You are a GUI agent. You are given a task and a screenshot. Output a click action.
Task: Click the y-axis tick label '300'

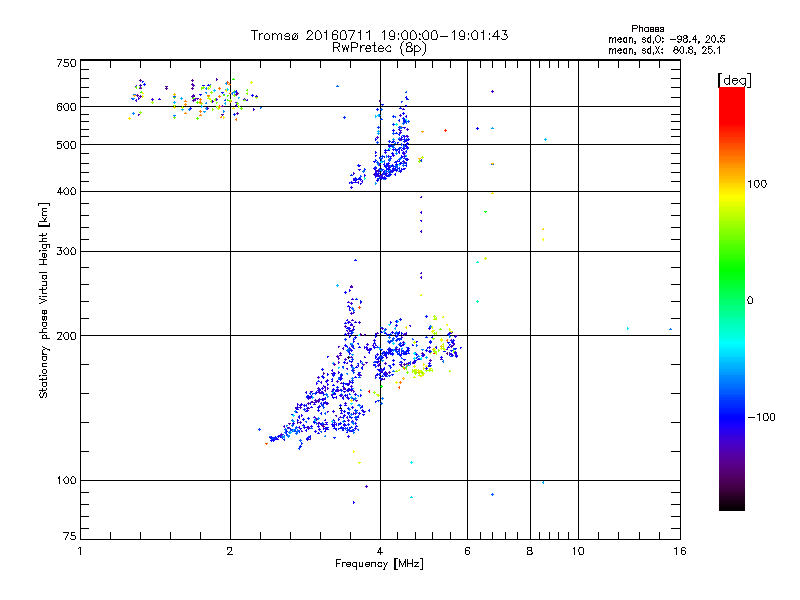tap(66, 252)
